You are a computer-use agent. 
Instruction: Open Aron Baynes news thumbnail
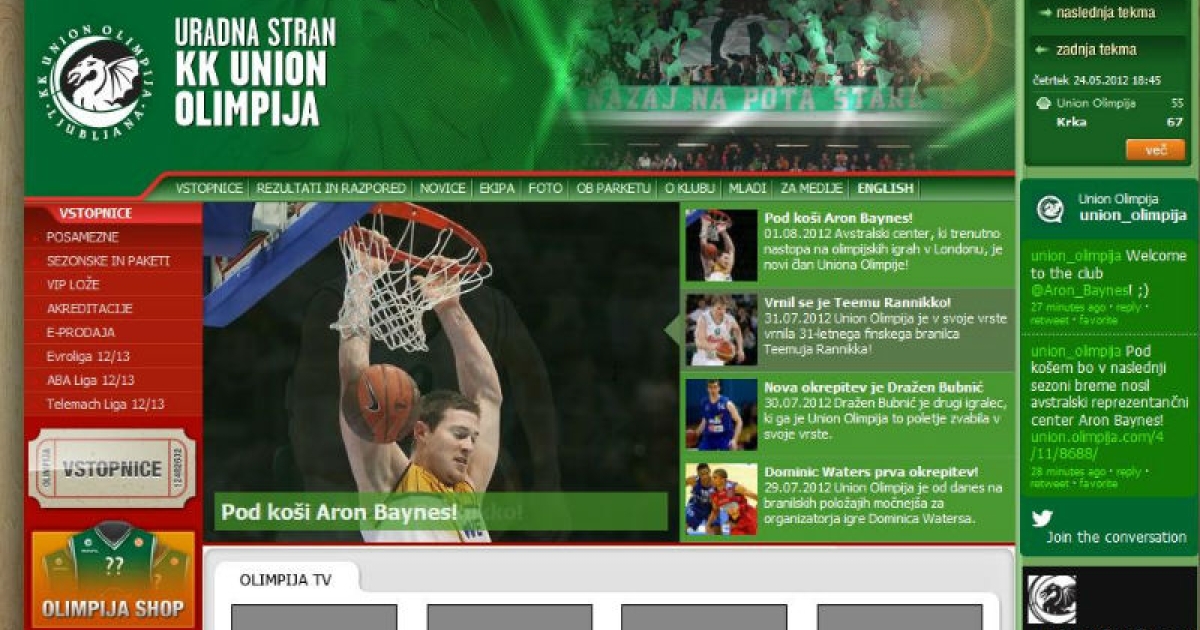click(x=721, y=245)
